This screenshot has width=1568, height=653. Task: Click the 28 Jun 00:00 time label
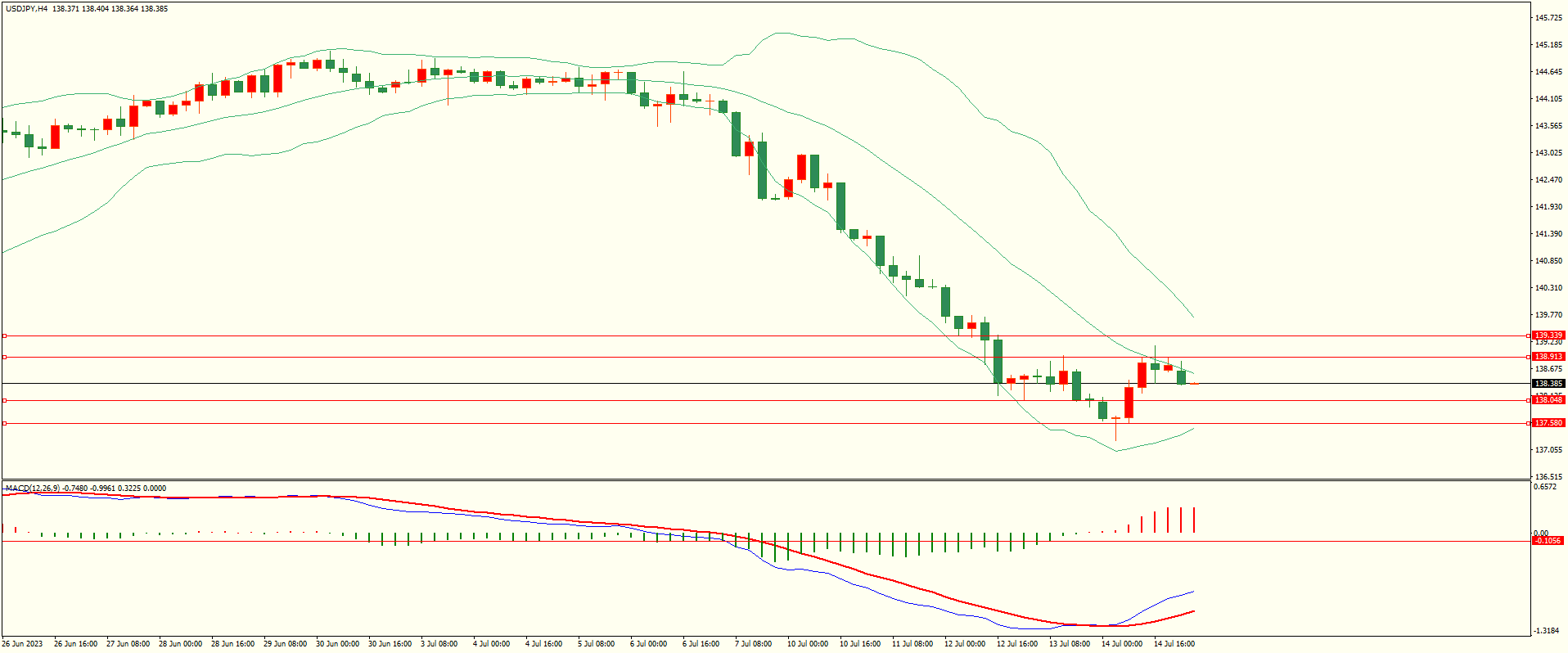click(x=180, y=644)
